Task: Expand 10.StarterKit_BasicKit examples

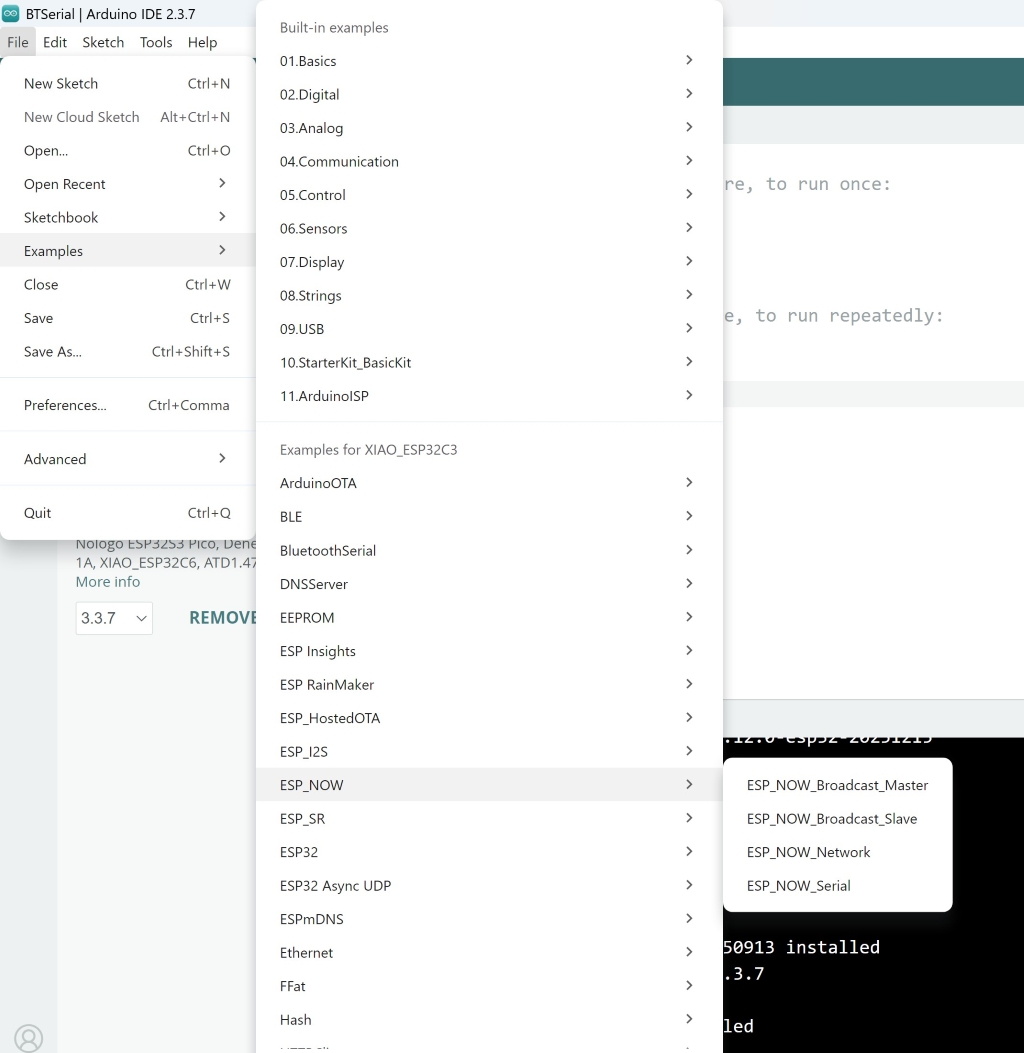Action: pos(489,363)
